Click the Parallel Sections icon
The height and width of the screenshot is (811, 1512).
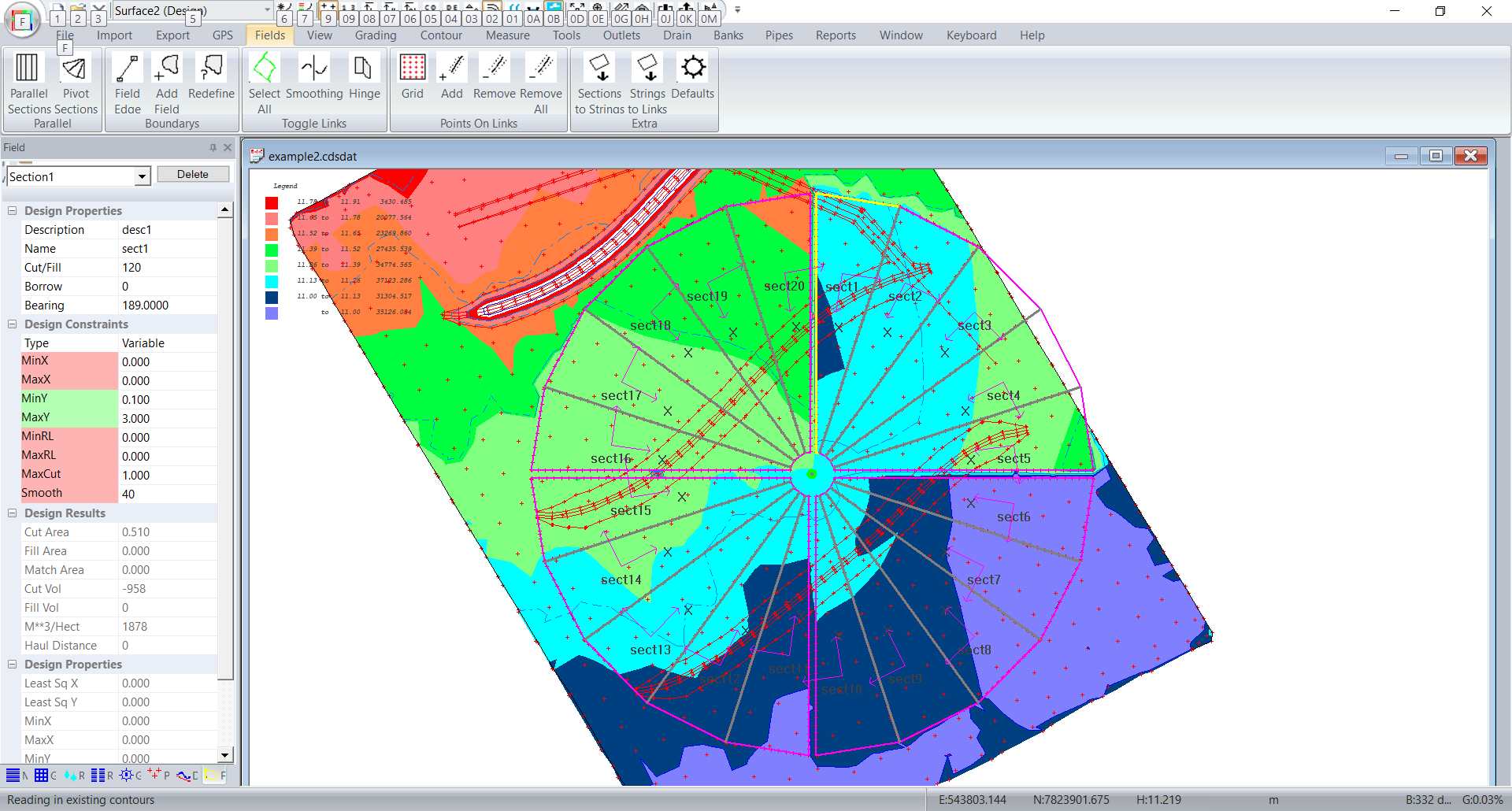pos(28,69)
